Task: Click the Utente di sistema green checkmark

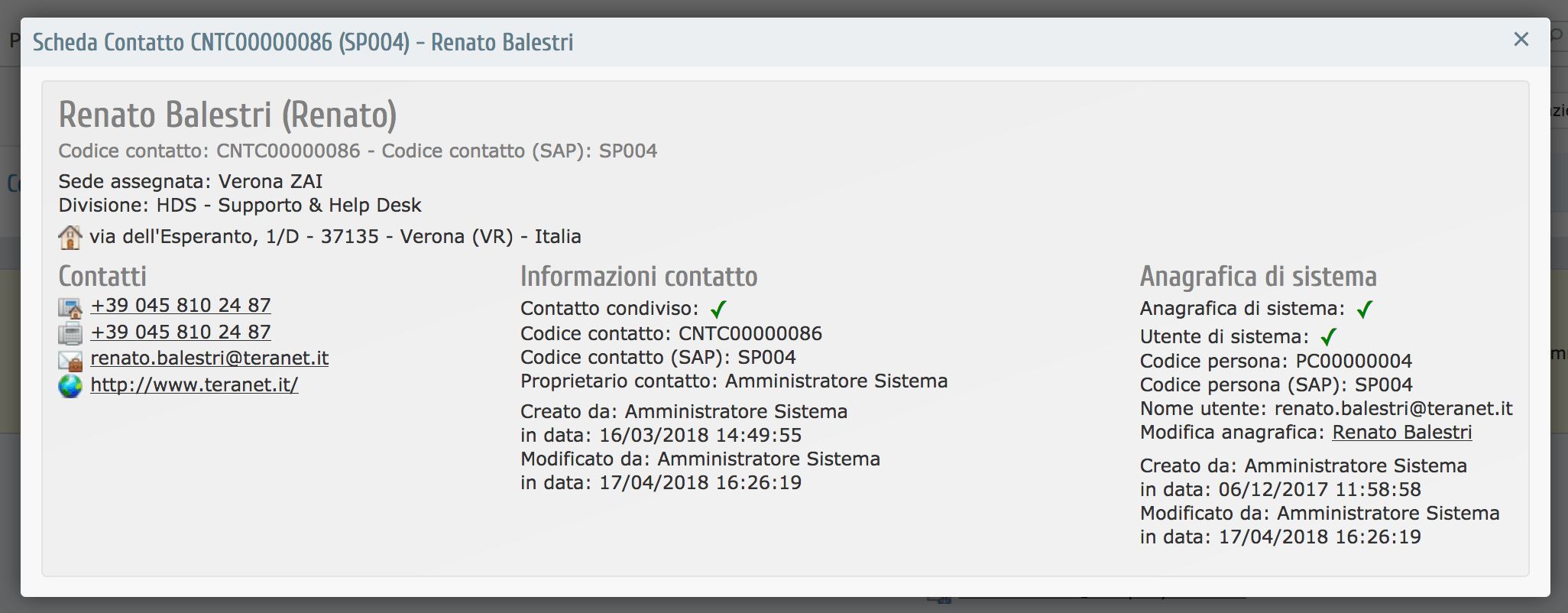Action: point(1329,336)
